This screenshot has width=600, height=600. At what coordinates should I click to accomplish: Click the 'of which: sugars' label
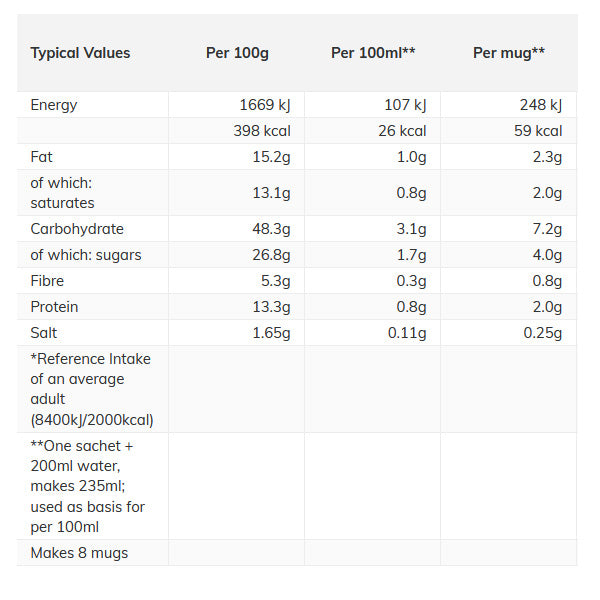(86, 255)
